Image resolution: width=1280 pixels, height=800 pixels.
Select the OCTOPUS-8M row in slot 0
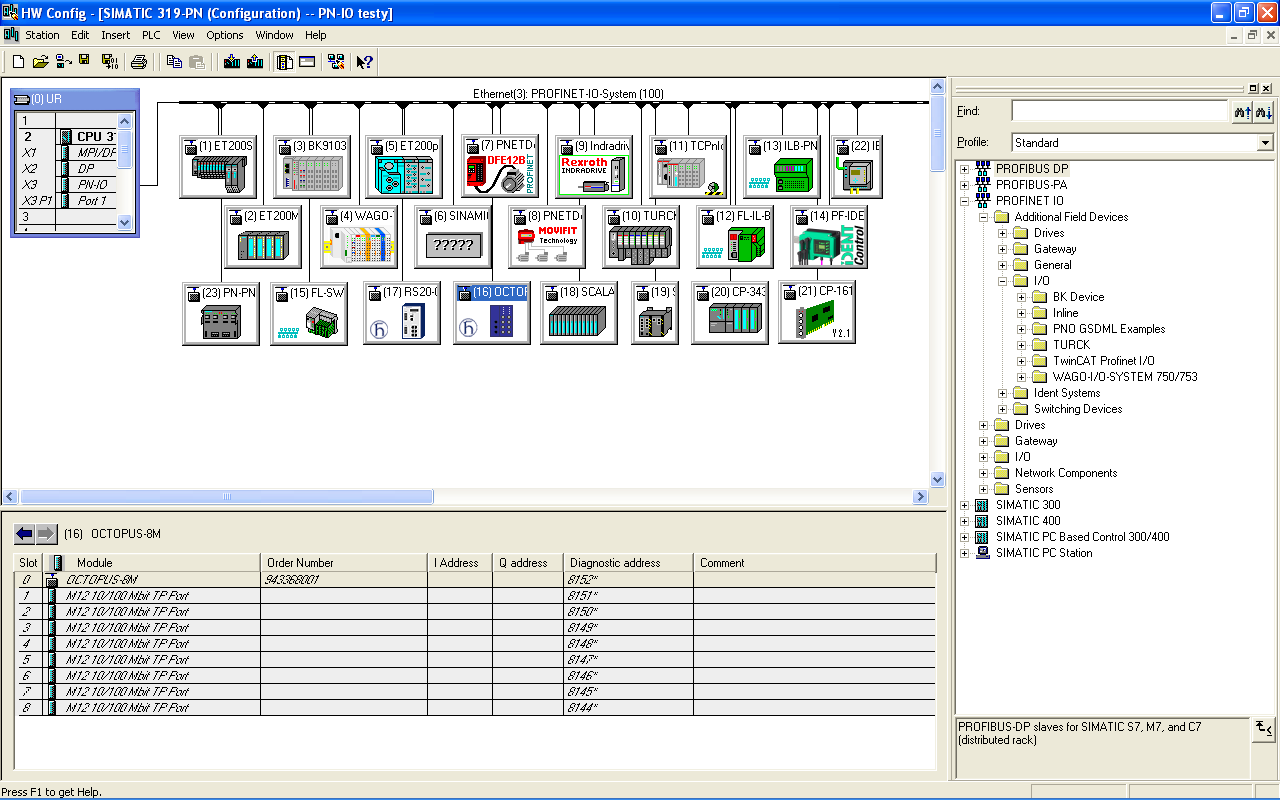pos(476,579)
